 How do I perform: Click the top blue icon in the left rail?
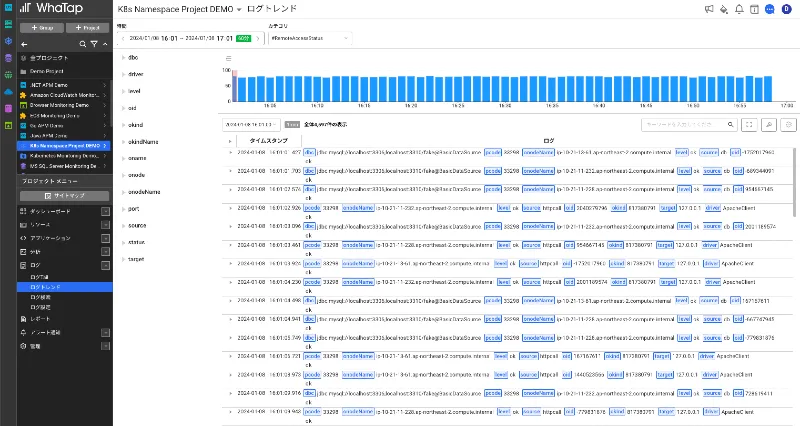tap(8, 8)
